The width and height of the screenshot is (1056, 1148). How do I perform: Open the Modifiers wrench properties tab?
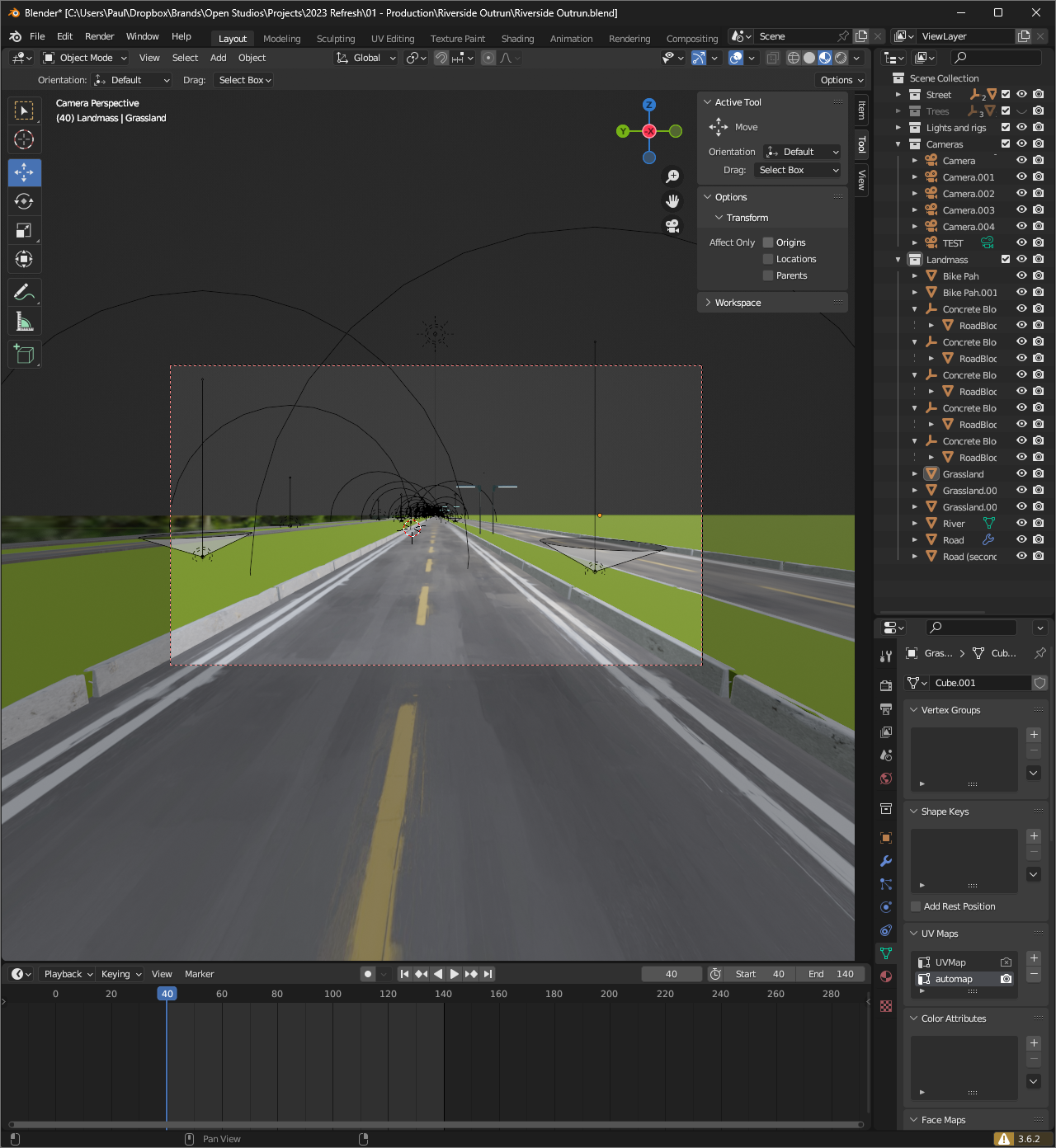tap(886, 861)
